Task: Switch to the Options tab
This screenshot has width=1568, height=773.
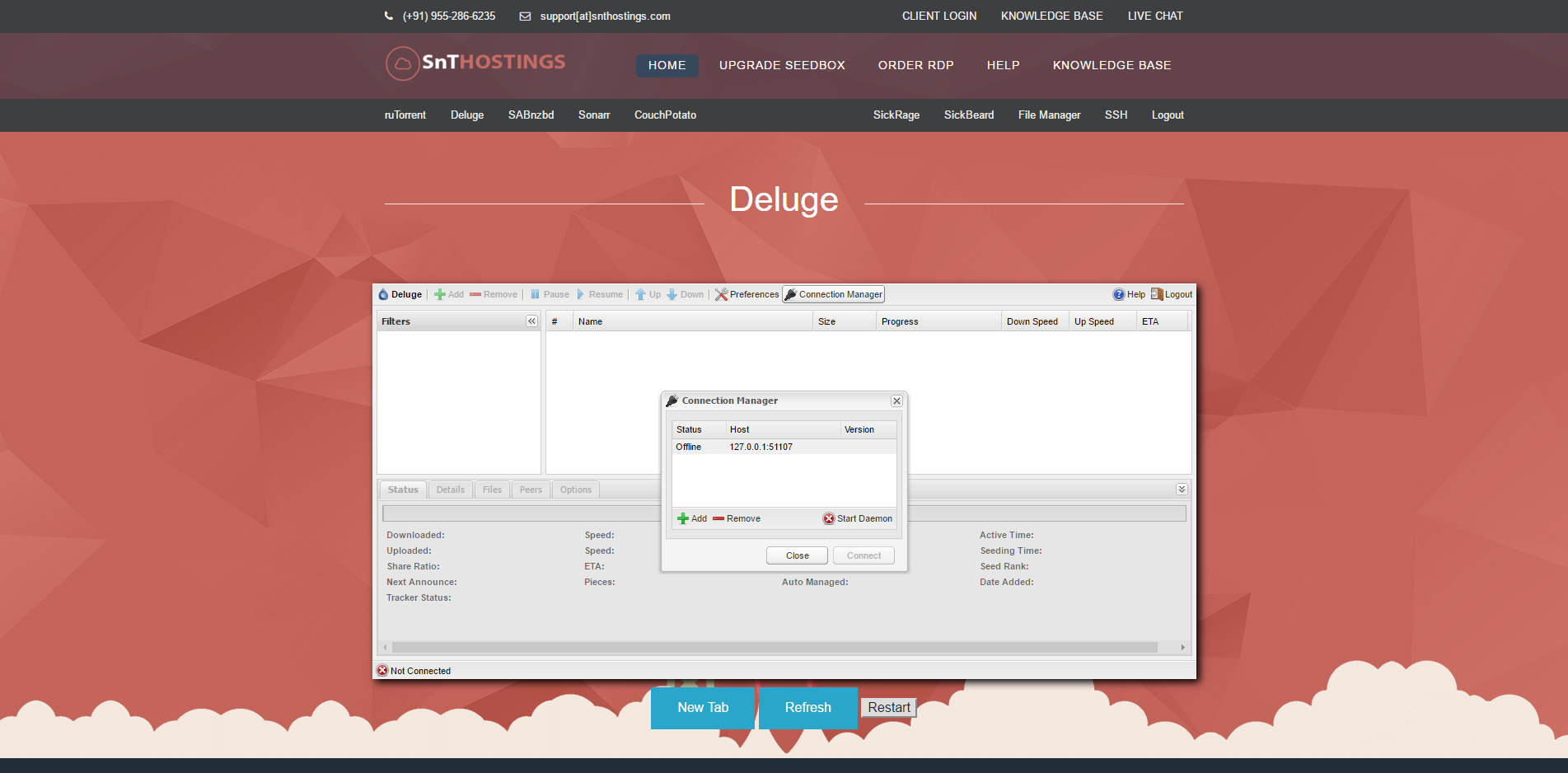Action: [x=576, y=490]
